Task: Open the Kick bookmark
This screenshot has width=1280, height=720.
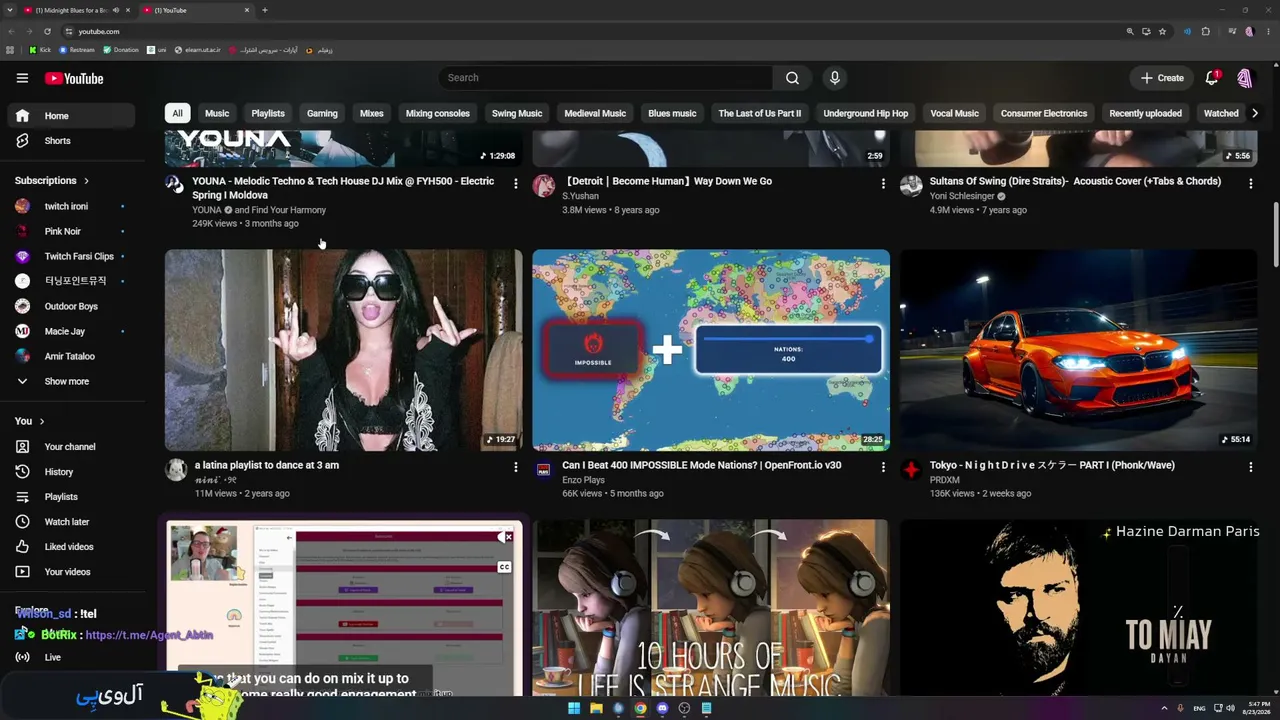Action: pyautogui.click(x=40, y=50)
